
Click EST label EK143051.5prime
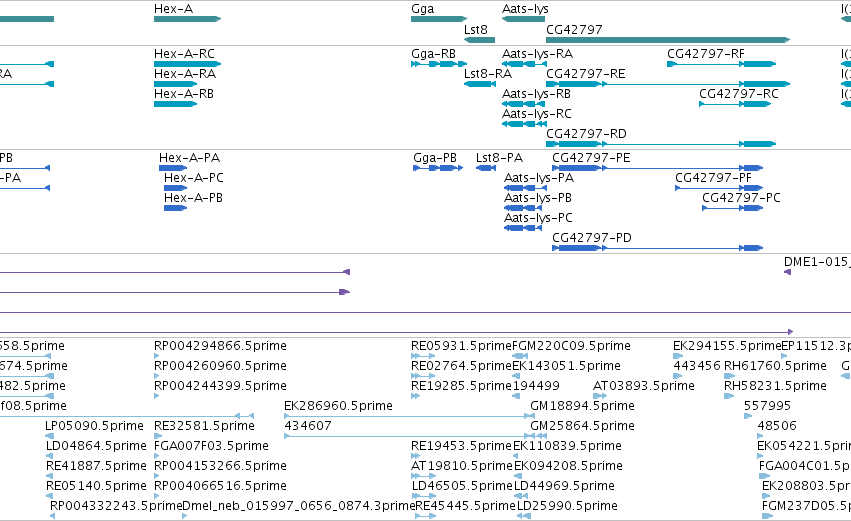click(x=567, y=366)
